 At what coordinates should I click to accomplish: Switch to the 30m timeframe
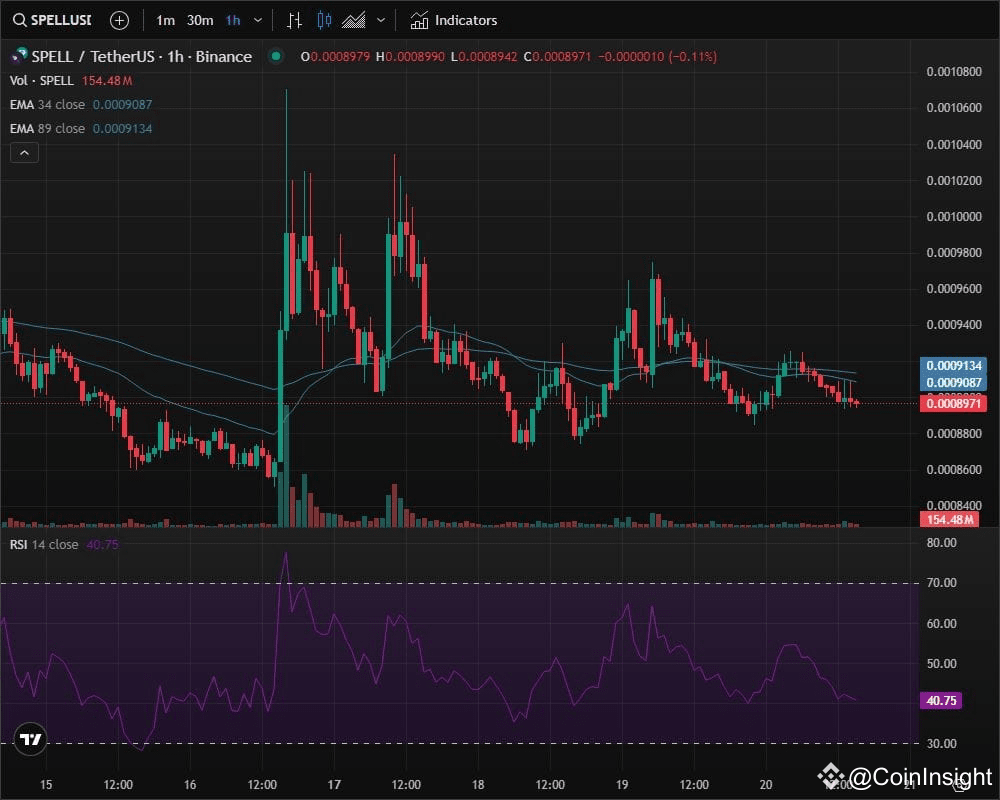[x=199, y=20]
